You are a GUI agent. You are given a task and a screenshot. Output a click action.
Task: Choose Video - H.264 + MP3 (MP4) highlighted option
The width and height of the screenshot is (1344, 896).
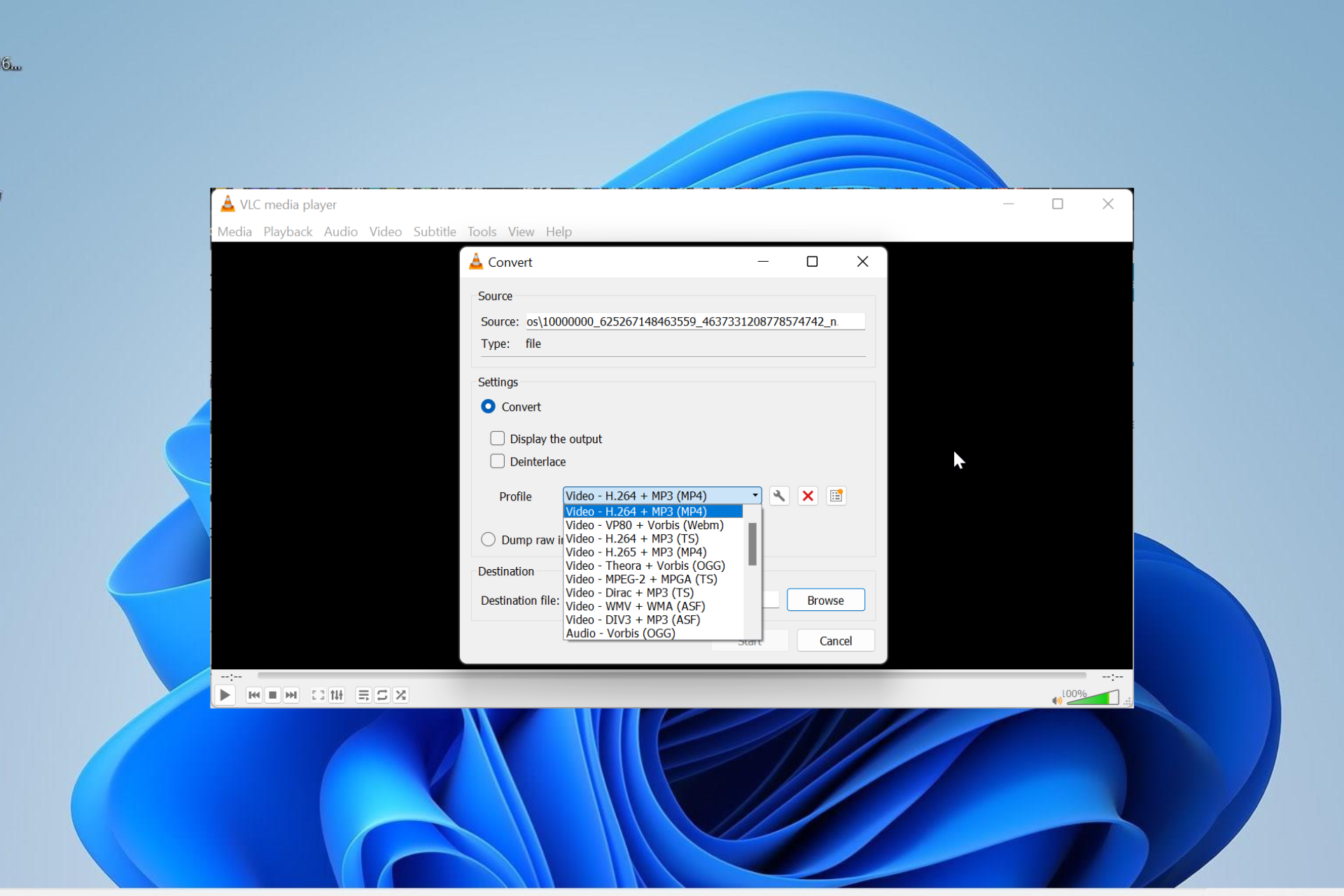click(653, 512)
